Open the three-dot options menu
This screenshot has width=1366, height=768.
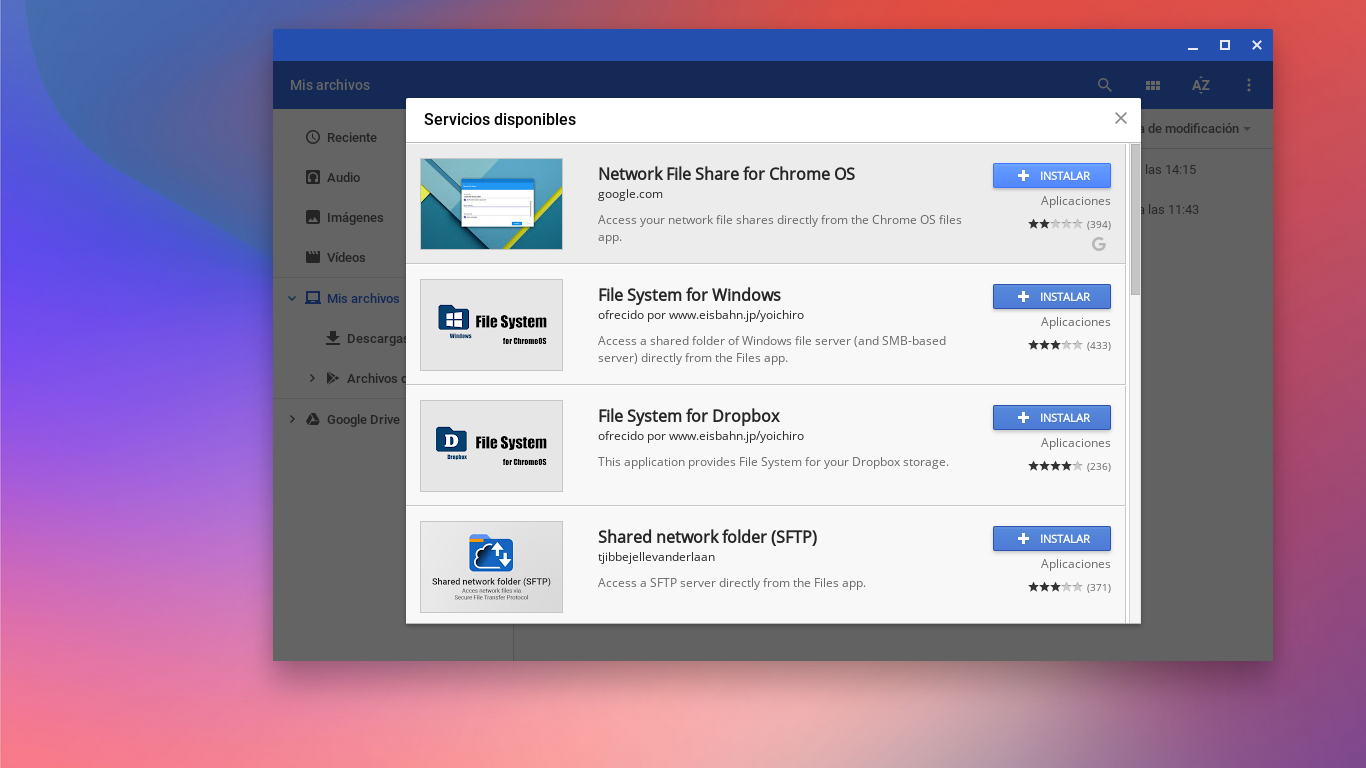tap(1248, 85)
